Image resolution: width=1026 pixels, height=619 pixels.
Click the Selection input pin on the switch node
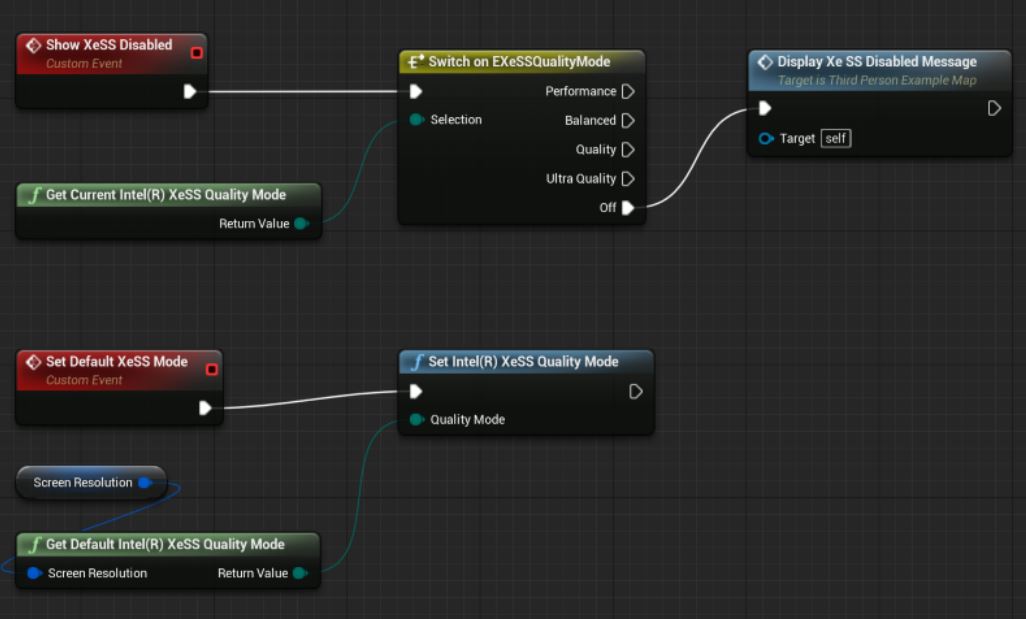coord(416,119)
